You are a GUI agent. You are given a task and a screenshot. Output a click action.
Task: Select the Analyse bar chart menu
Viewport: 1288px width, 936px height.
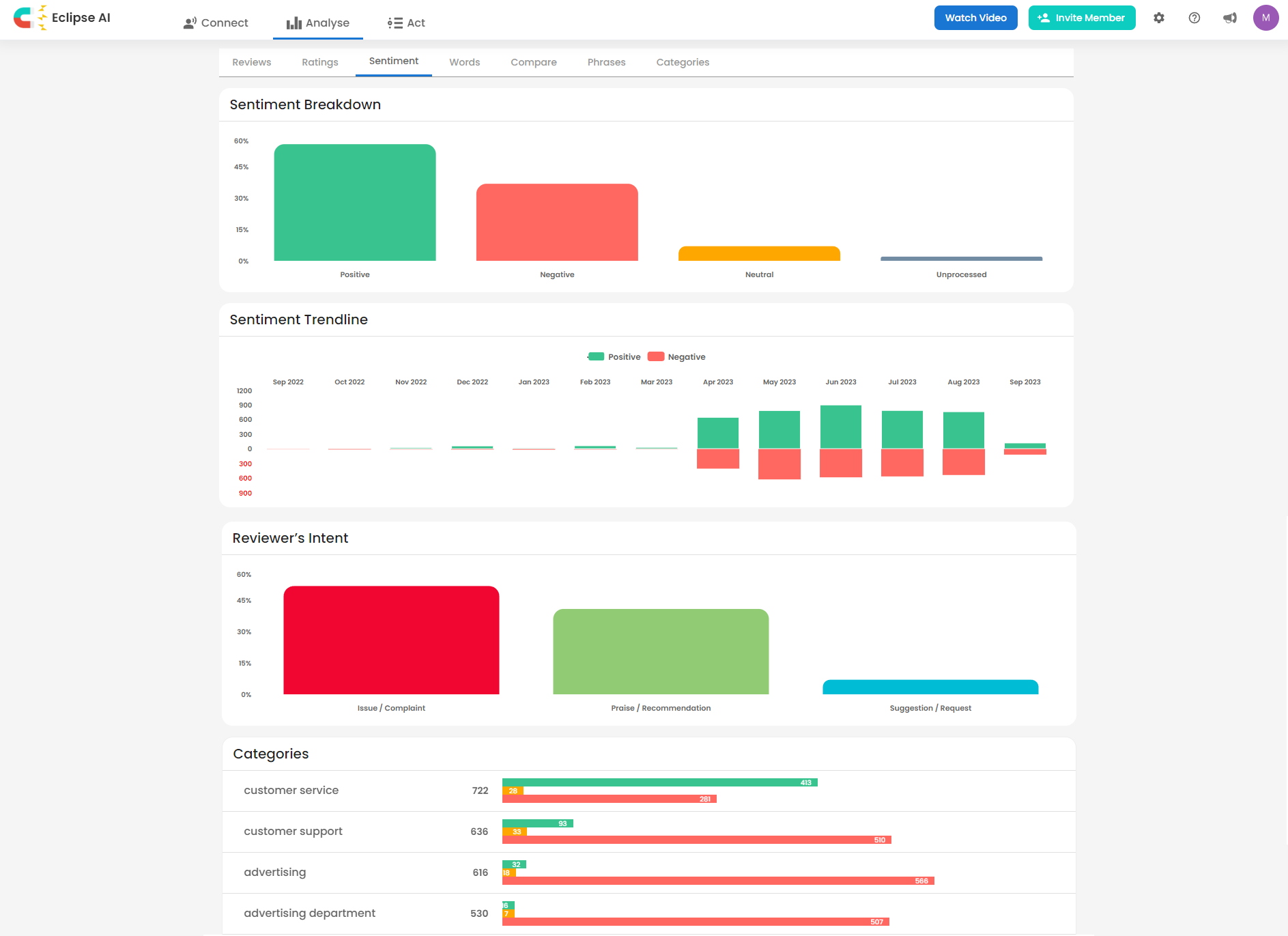[318, 23]
